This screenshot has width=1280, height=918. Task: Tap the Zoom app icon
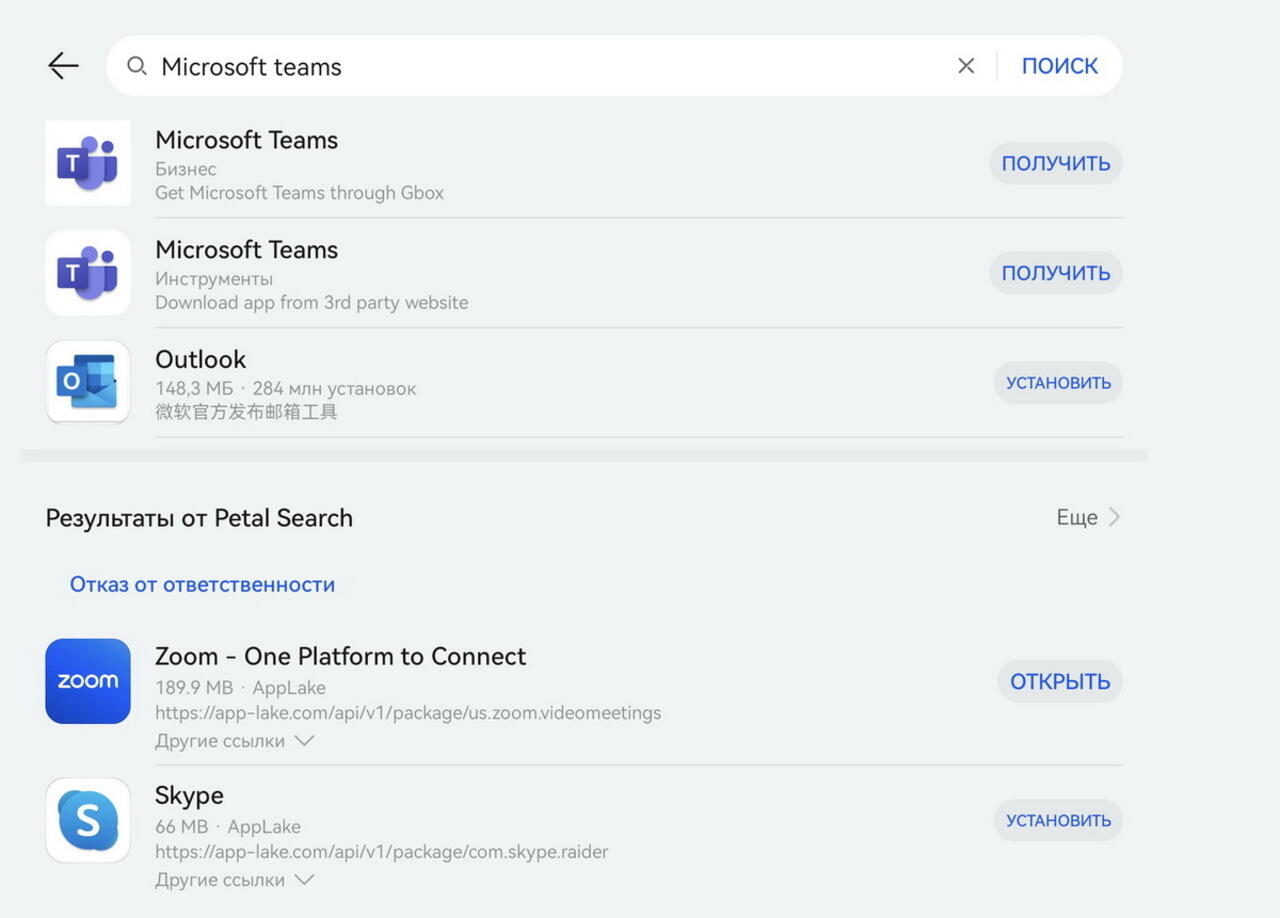[88, 681]
